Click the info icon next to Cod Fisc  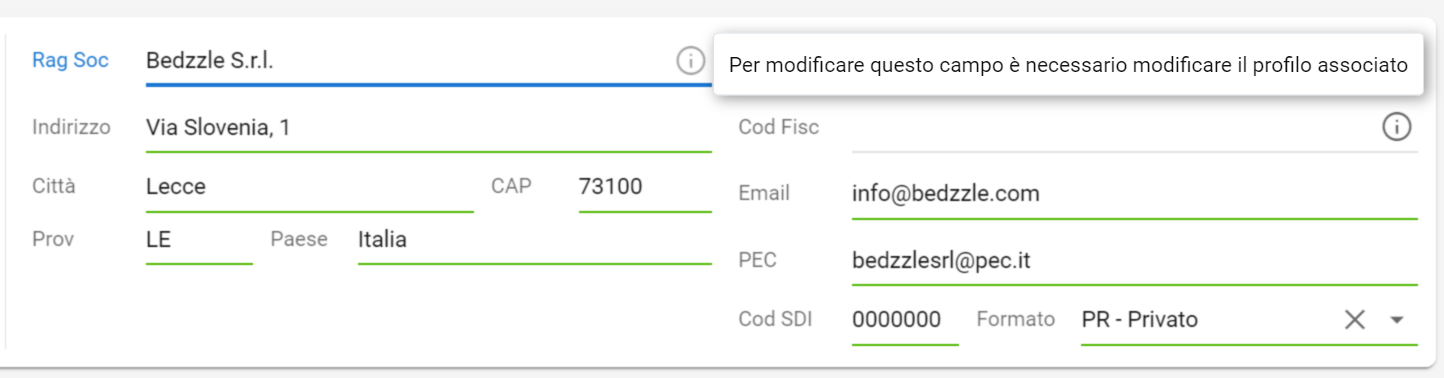[1397, 127]
